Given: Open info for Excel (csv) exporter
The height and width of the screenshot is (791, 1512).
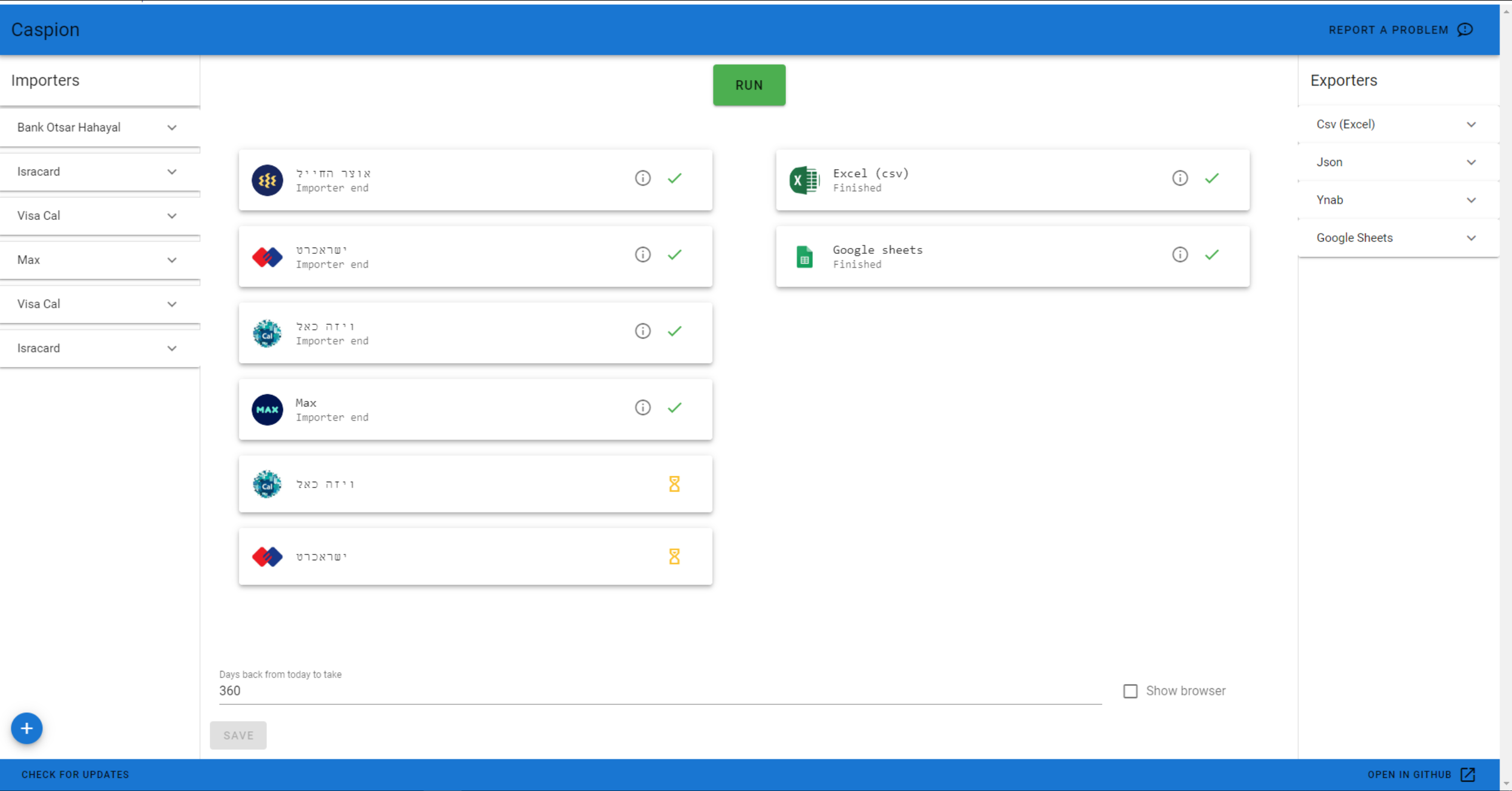Looking at the screenshot, I should 1180,178.
